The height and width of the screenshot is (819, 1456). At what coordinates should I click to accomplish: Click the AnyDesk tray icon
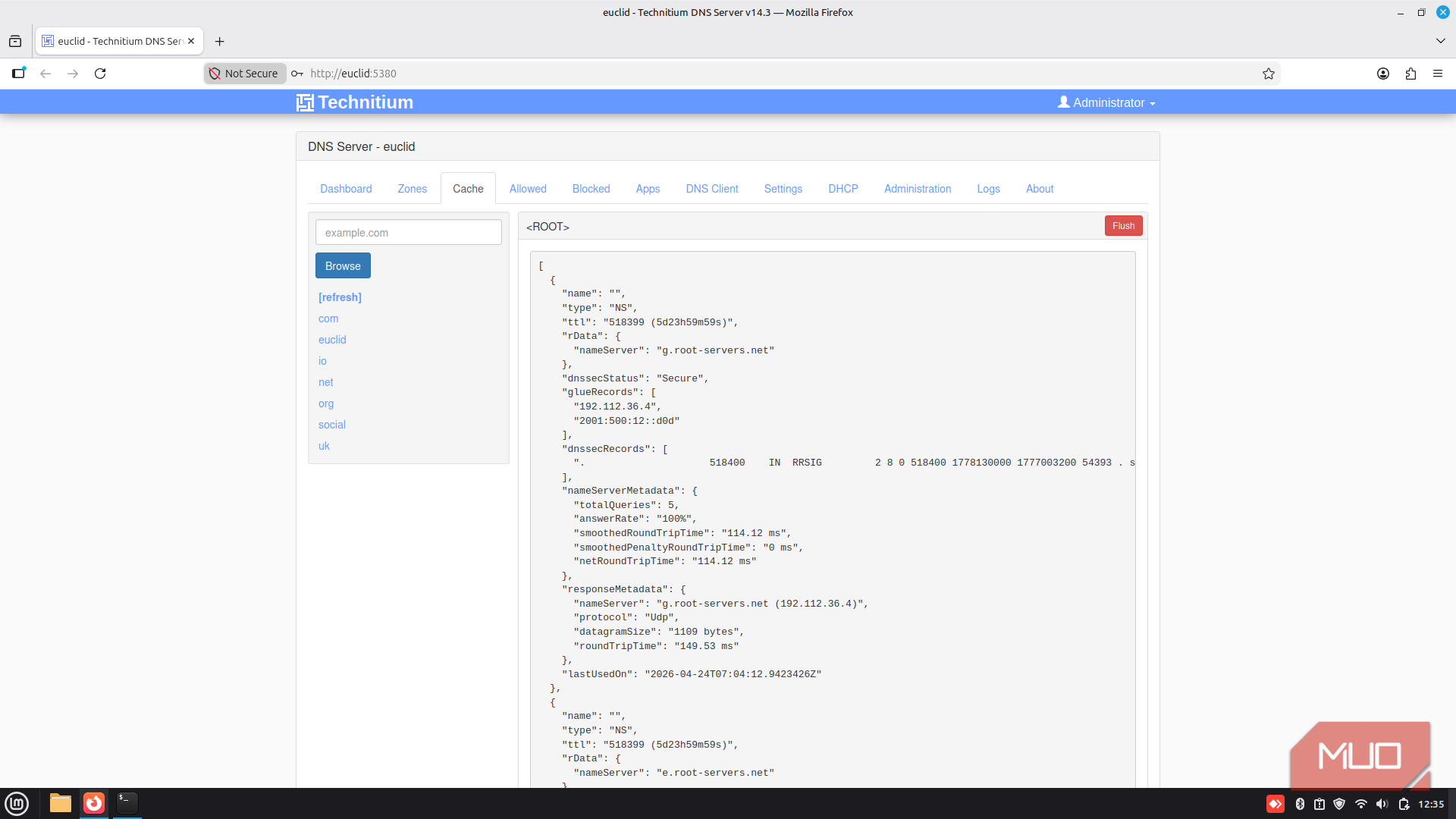1276,804
